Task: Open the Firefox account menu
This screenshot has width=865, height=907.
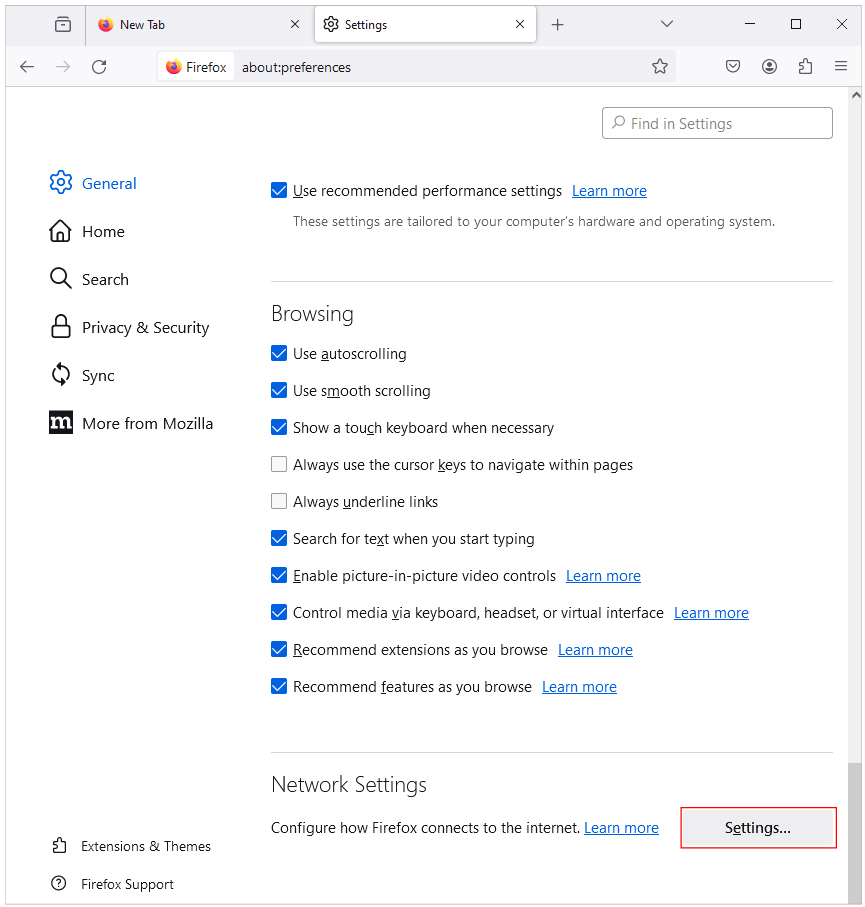Action: pos(769,66)
